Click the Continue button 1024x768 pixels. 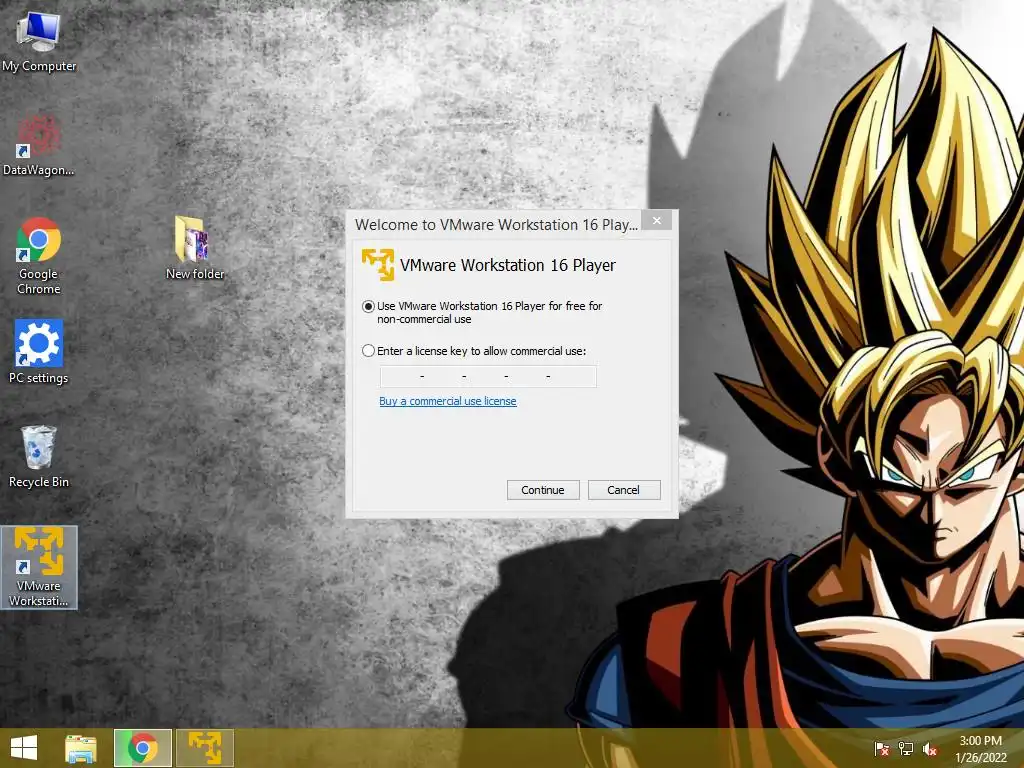[x=543, y=490]
